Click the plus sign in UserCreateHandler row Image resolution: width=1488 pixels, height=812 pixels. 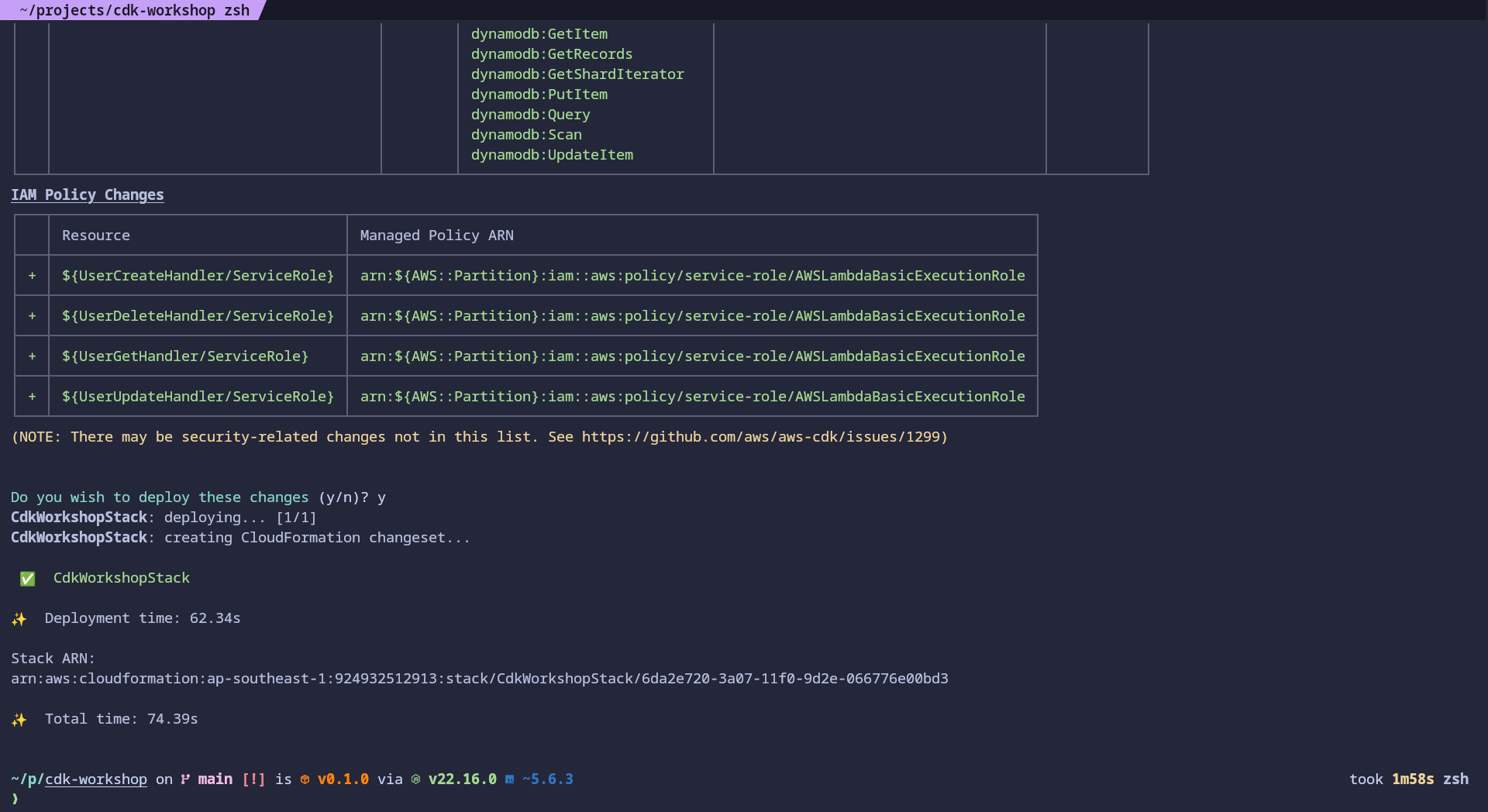(33, 276)
